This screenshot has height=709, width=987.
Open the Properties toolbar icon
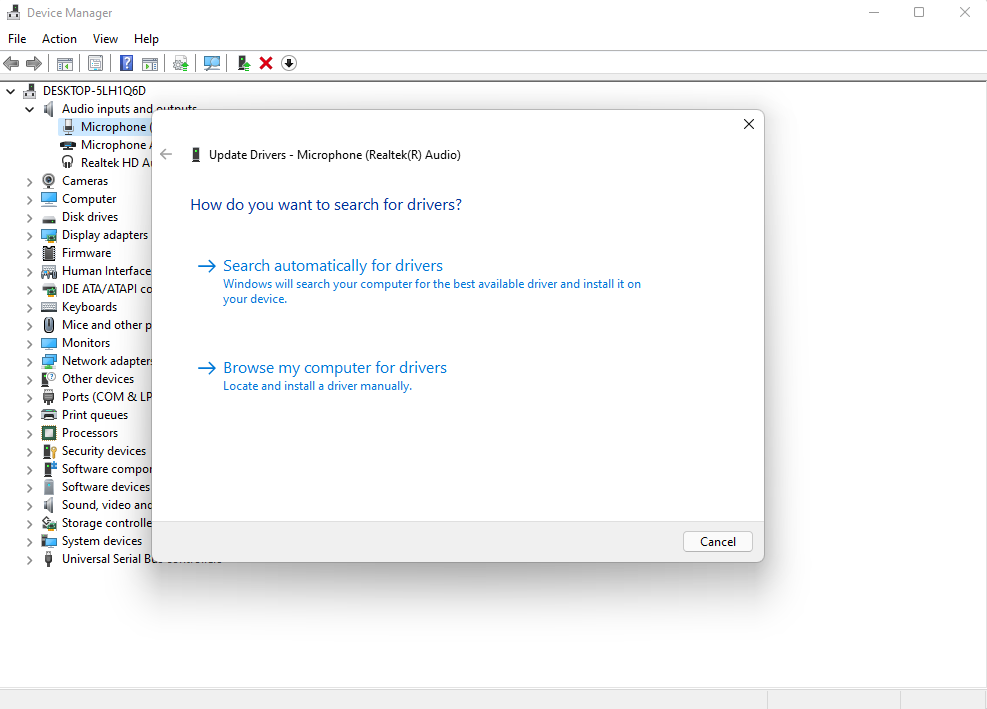96,63
